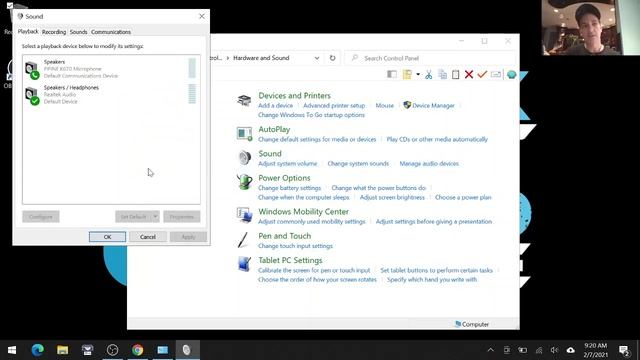Open the Device Manager link
Viewport: 640px width, 360px height.
pyautogui.click(x=433, y=105)
